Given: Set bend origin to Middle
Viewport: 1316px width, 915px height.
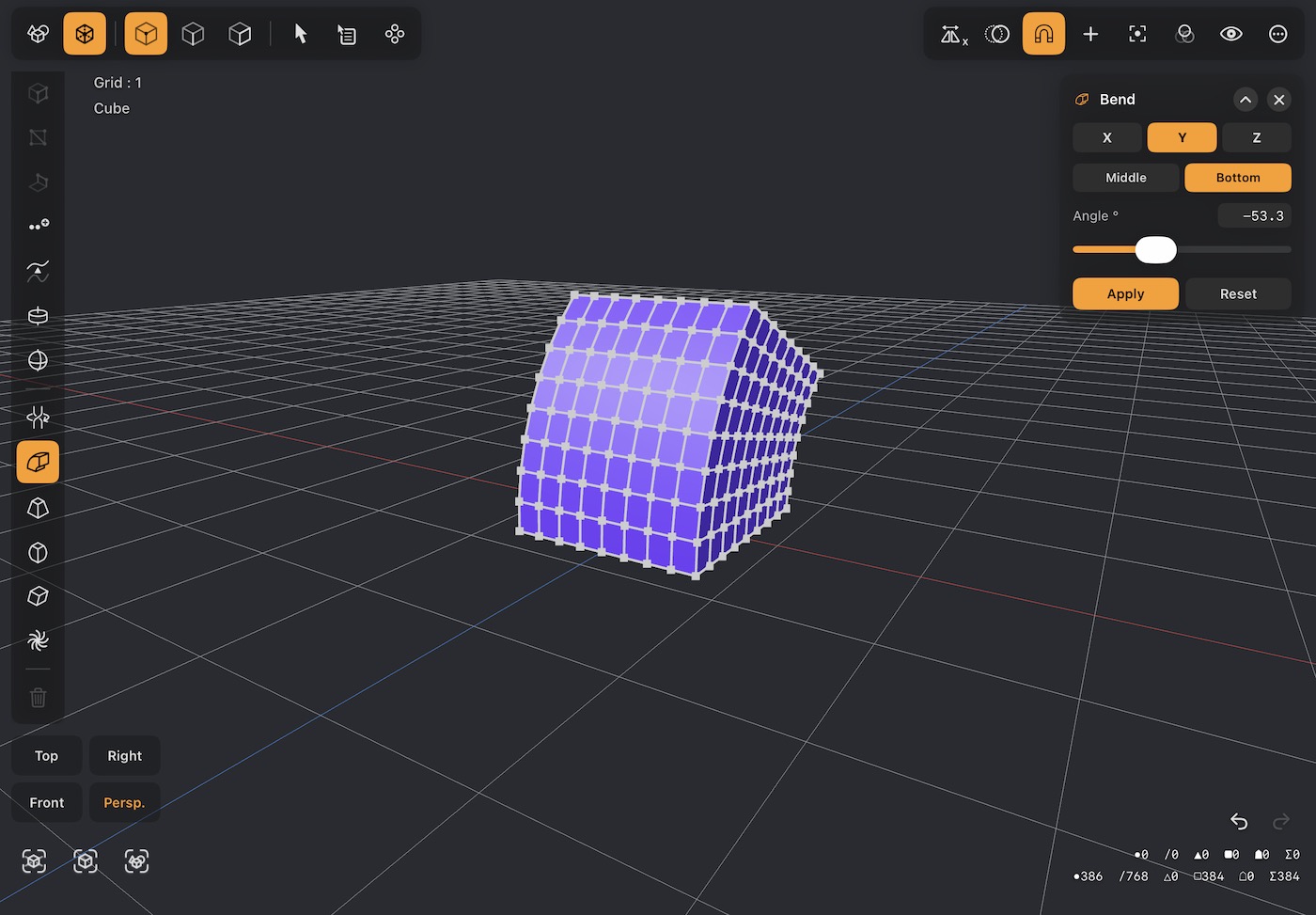Looking at the screenshot, I should point(1126,178).
